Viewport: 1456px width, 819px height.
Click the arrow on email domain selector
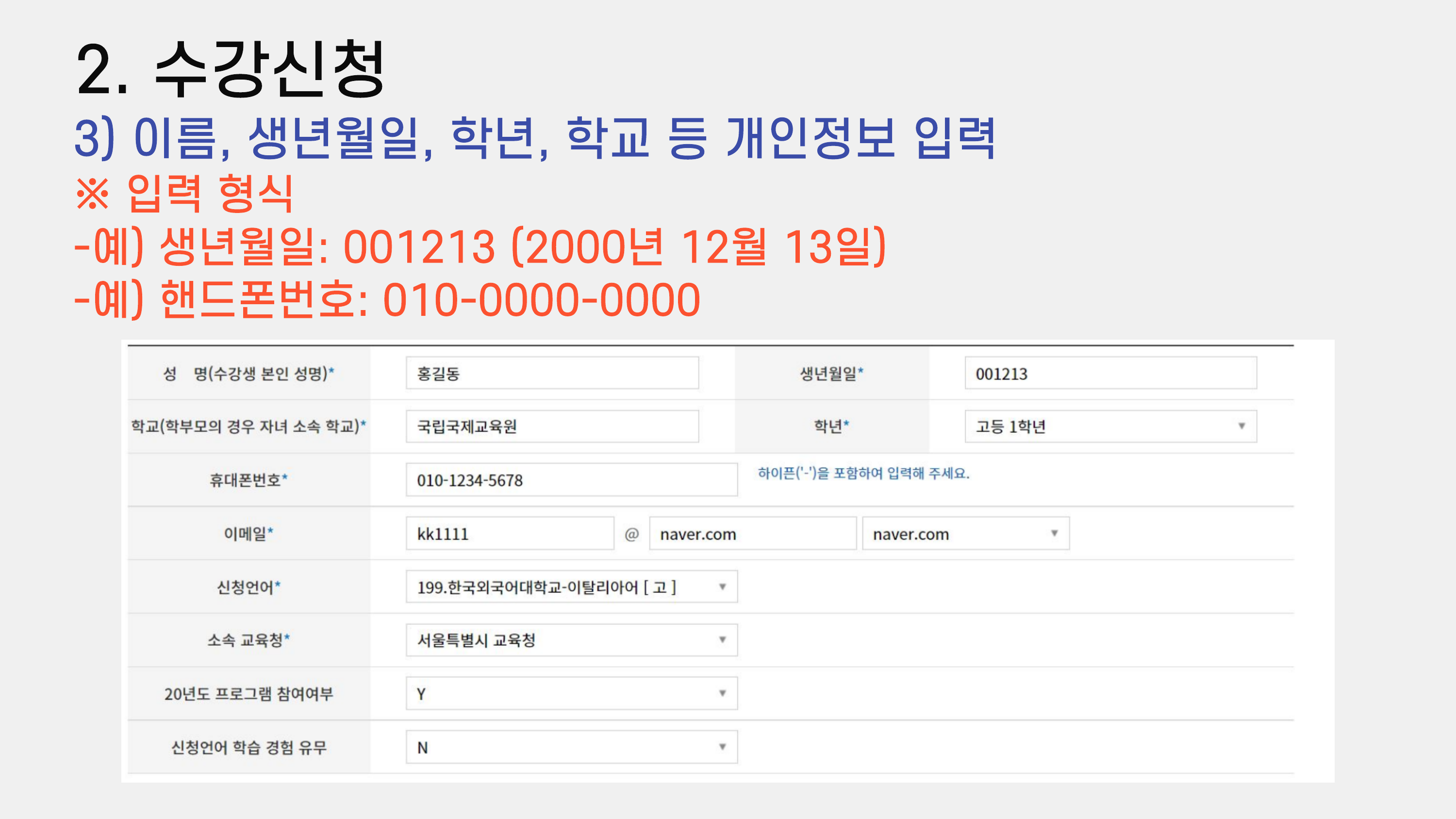(1054, 533)
